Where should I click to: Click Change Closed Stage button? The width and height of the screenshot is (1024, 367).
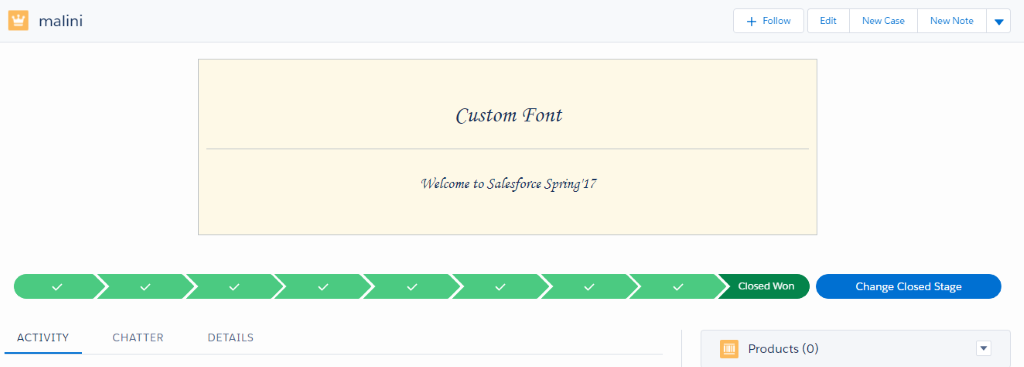(908, 287)
